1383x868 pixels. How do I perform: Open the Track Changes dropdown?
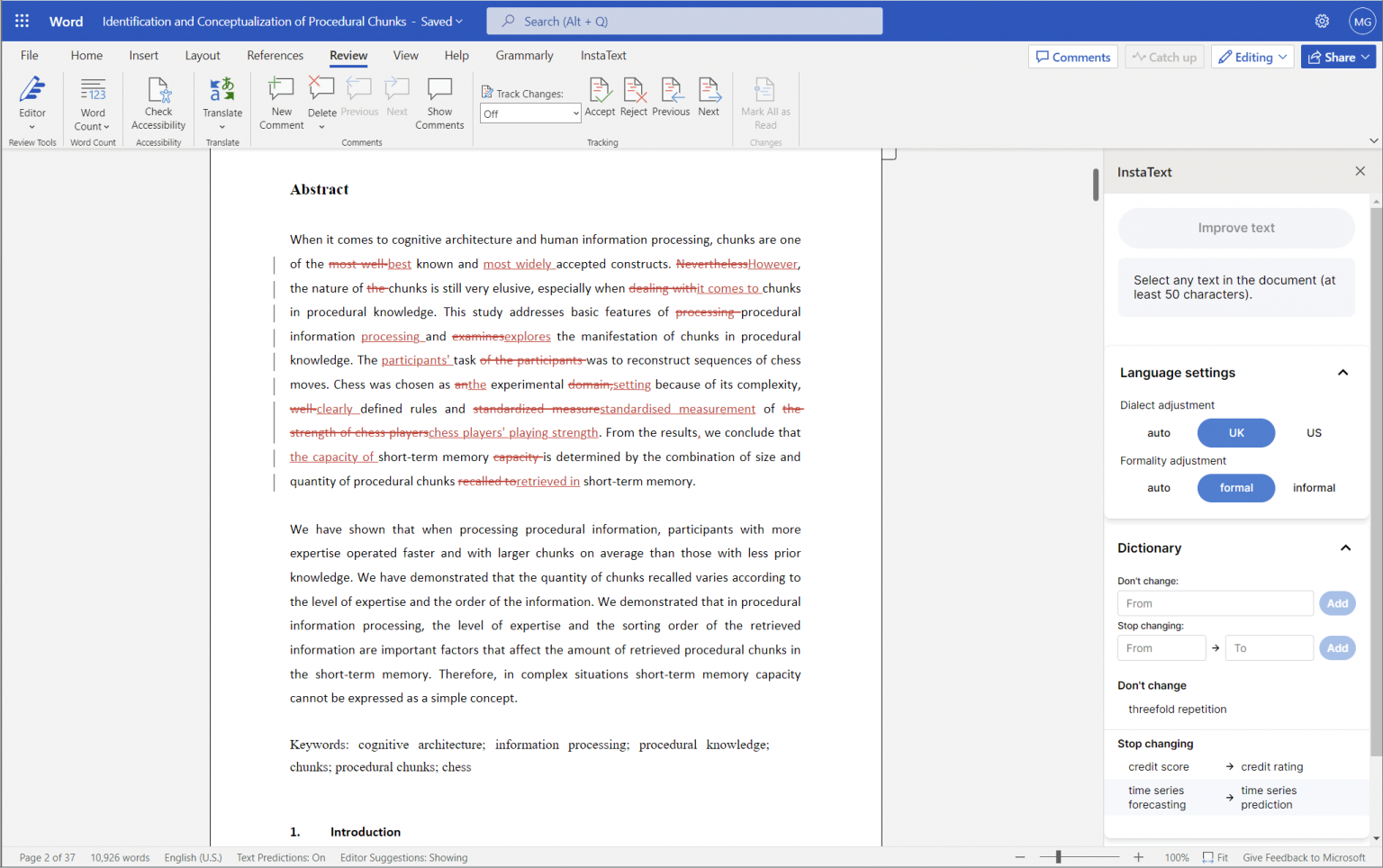530,114
